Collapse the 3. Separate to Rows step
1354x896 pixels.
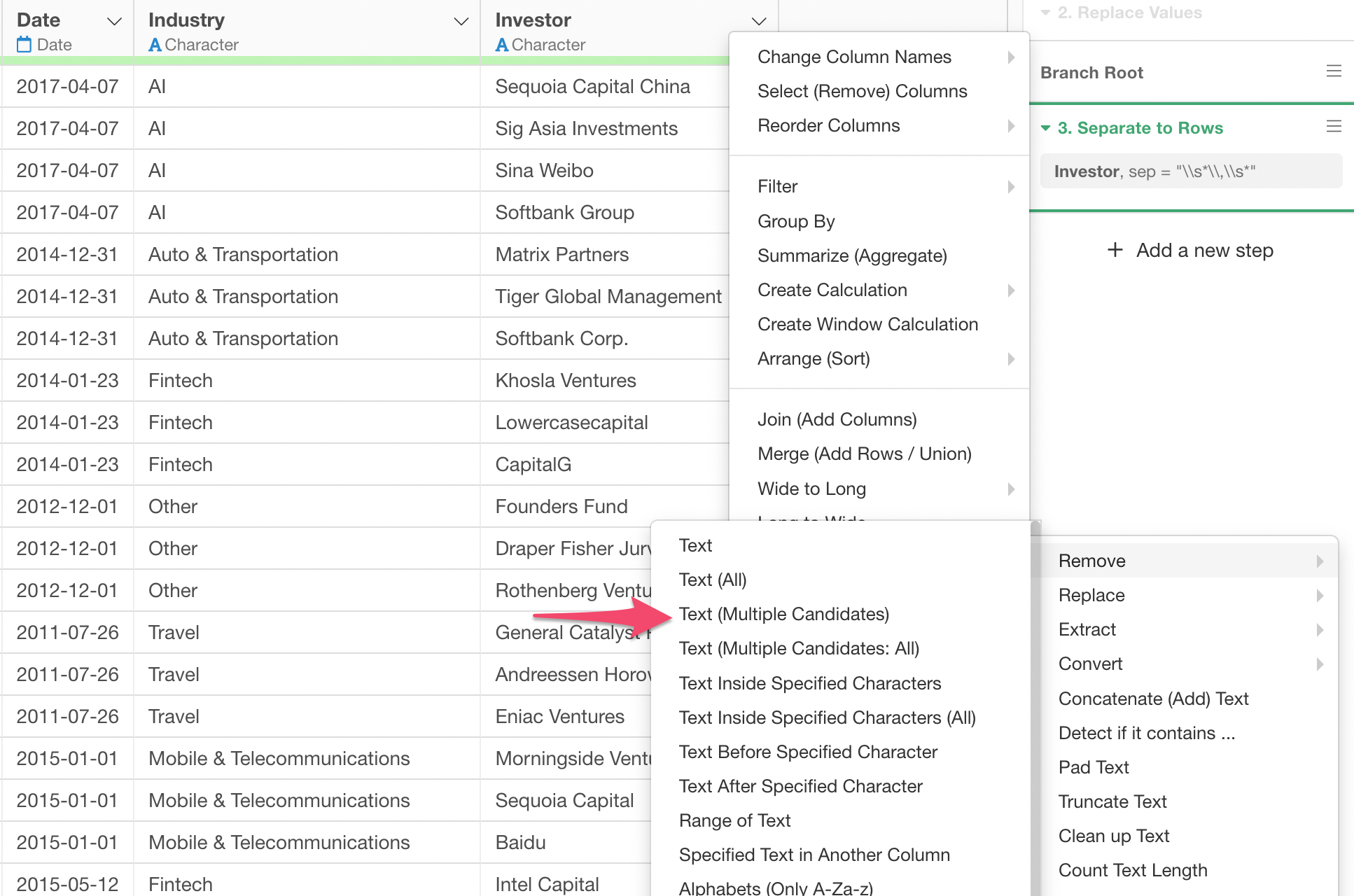pos(1046,128)
